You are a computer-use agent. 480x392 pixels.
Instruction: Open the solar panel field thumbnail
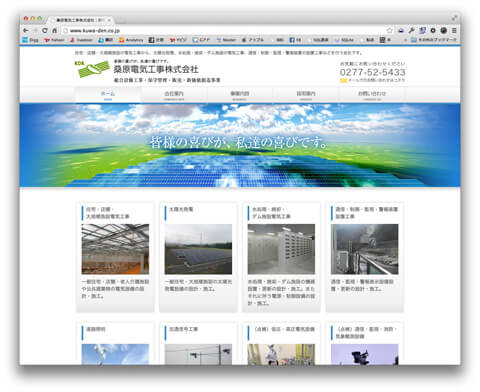(198, 249)
